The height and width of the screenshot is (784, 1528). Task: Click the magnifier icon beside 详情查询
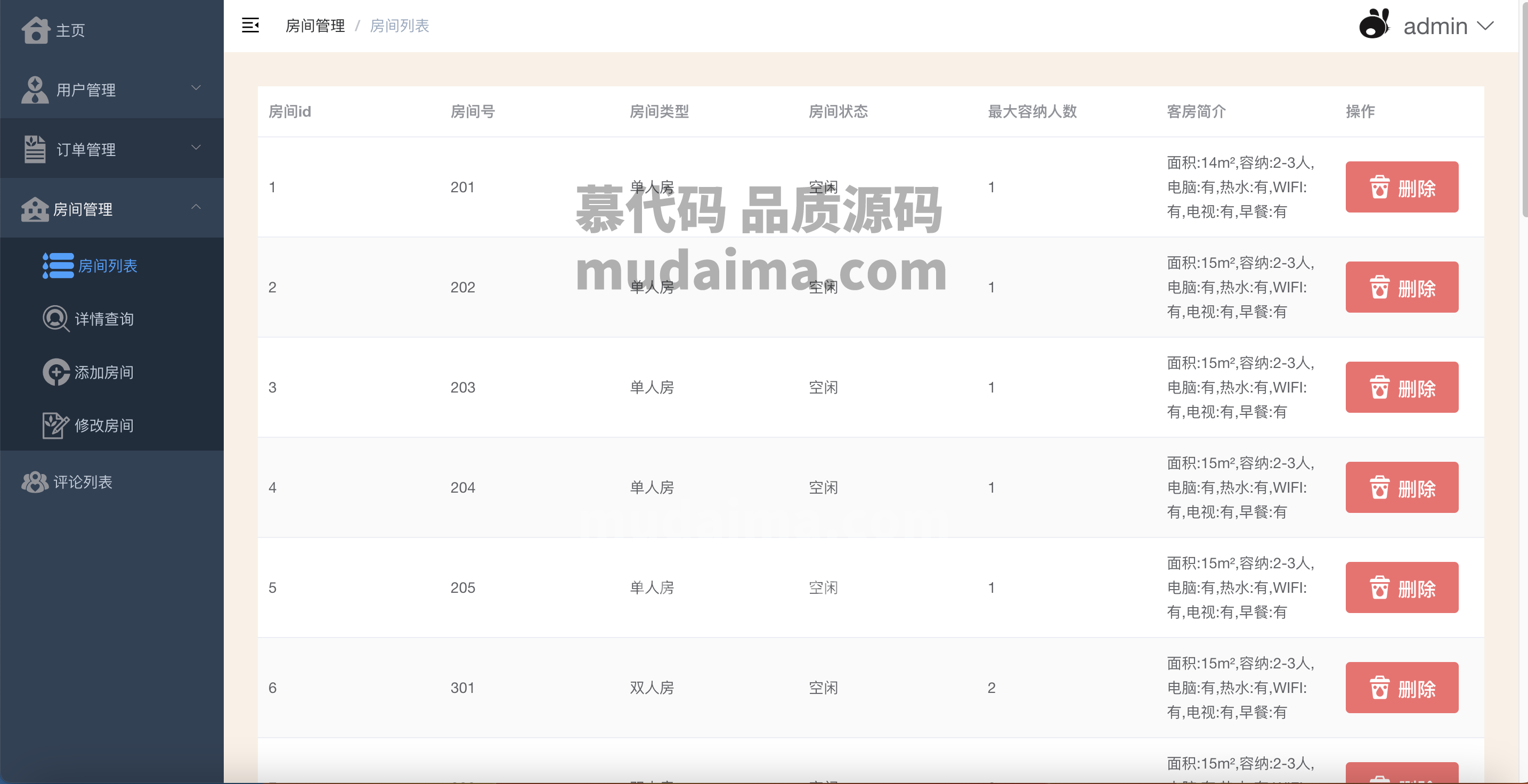(x=56, y=318)
